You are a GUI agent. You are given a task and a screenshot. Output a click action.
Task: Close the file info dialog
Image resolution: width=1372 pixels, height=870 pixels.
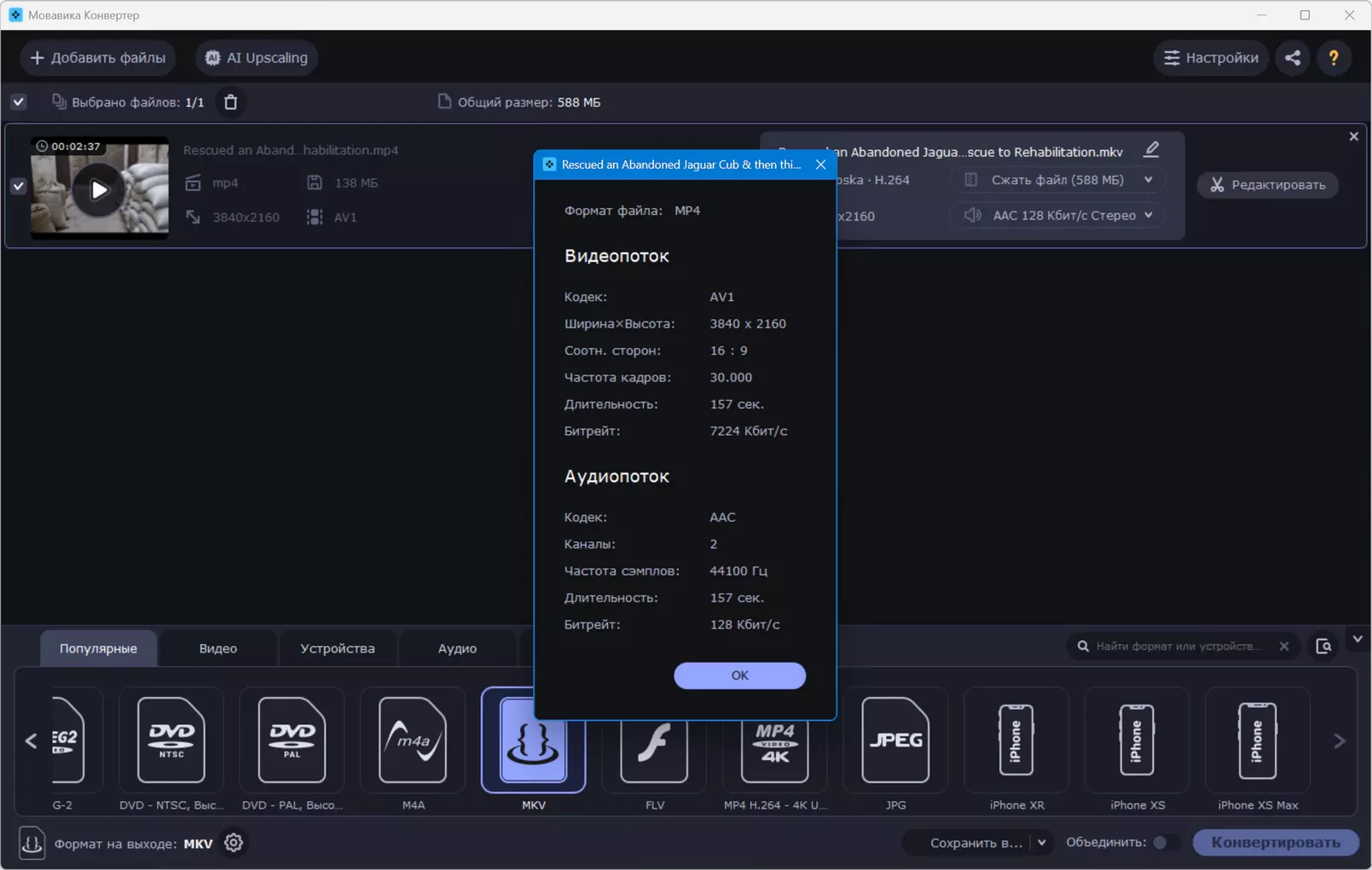[820, 165]
